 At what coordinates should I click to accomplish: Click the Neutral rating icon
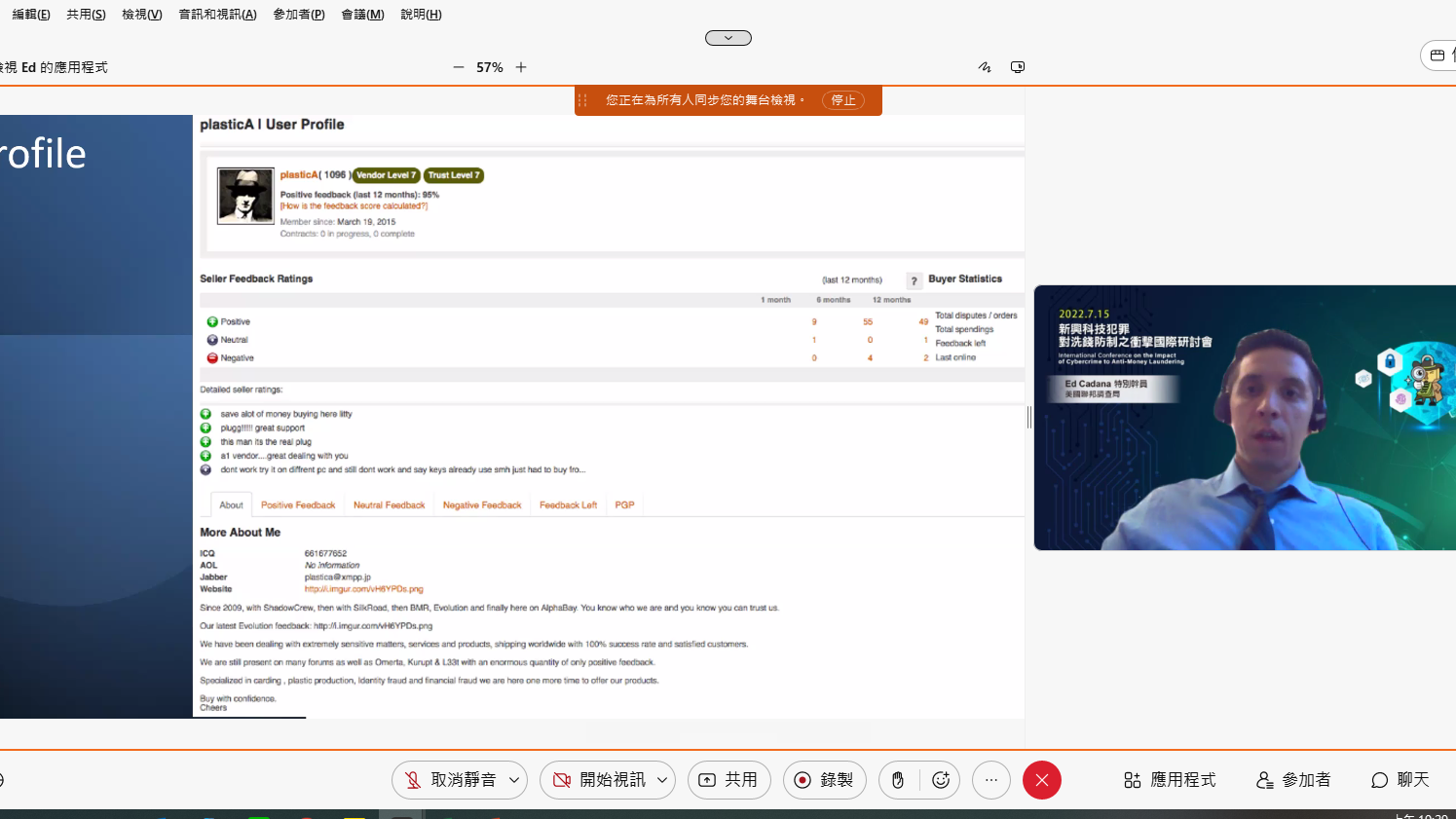pos(212,340)
